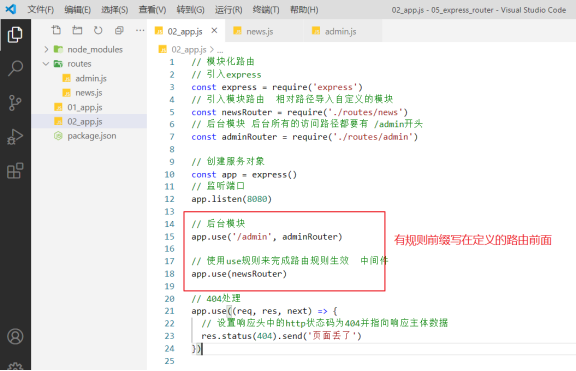576x371 pixels.
Task: Open news.js in the file tree
Action: click(x=89, y=93)
